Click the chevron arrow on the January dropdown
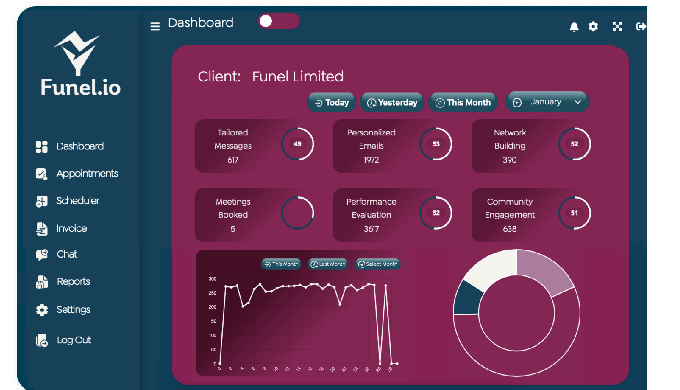 point(578,102)
